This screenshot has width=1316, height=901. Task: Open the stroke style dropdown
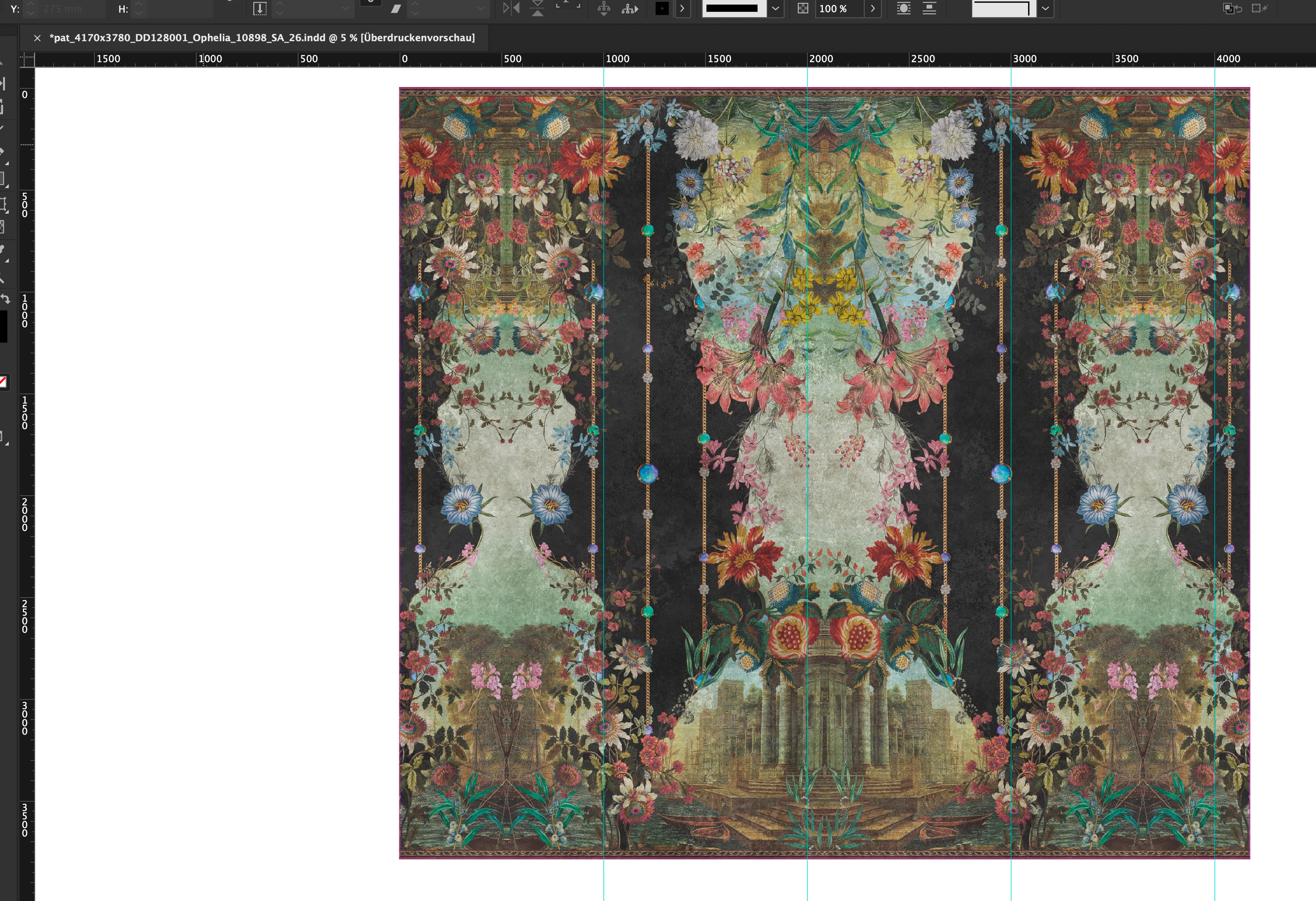775,8
